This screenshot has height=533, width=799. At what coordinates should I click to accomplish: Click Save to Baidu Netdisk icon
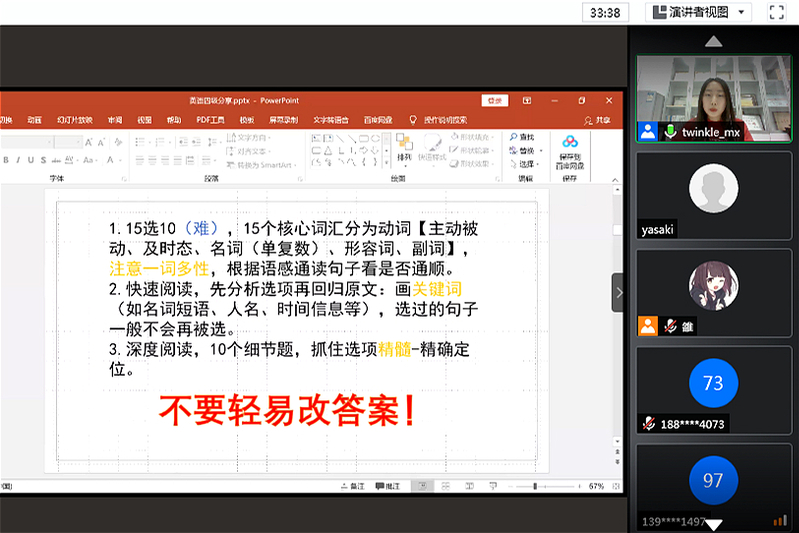tap(570, 150)
